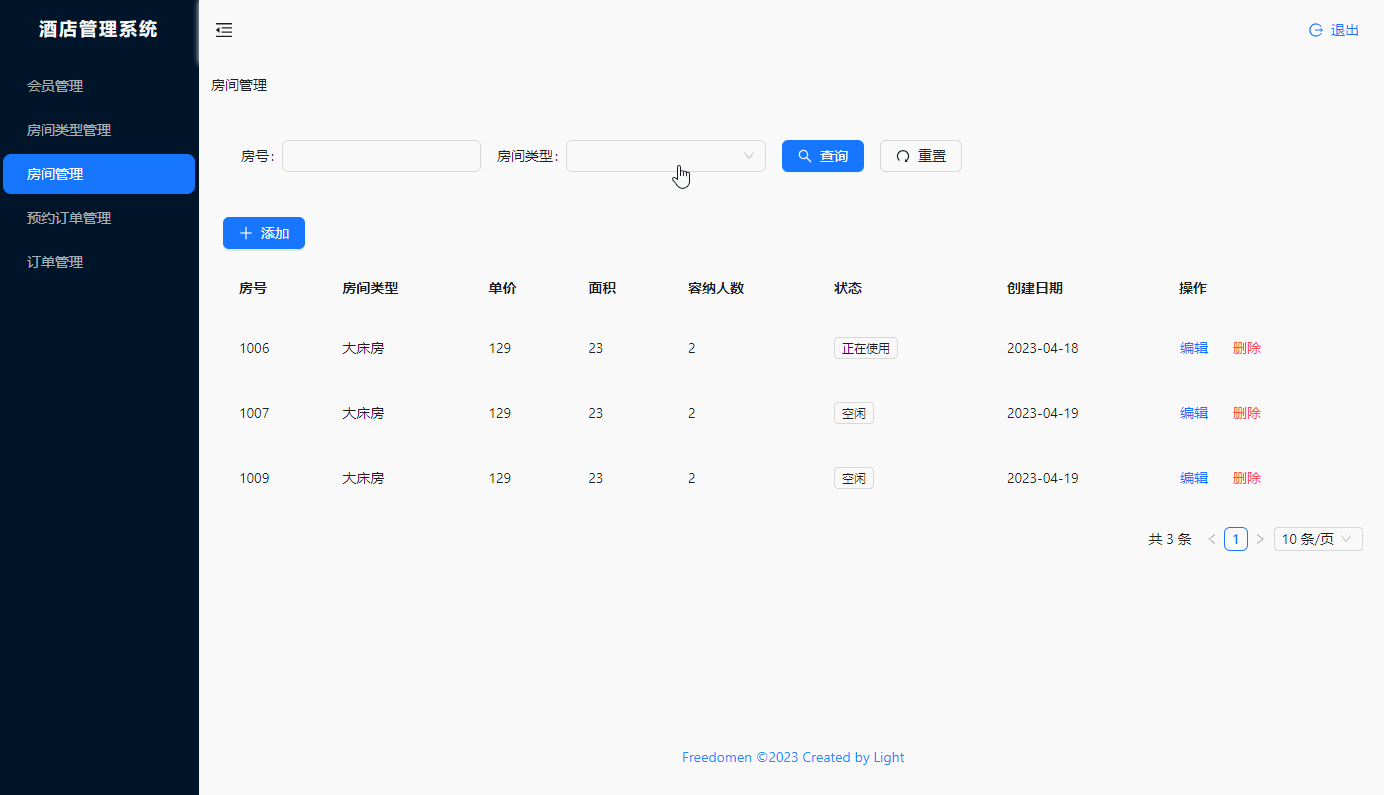The image size is (1384, 795).
Task: Open 预约订单管理 in the sidebar
Action: pyautogui.click(x=99, y=218)
